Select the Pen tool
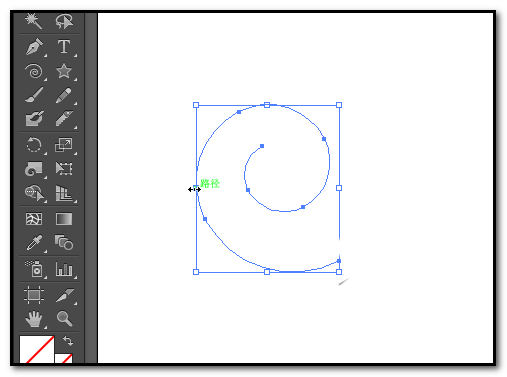 (x=34, y=46)
